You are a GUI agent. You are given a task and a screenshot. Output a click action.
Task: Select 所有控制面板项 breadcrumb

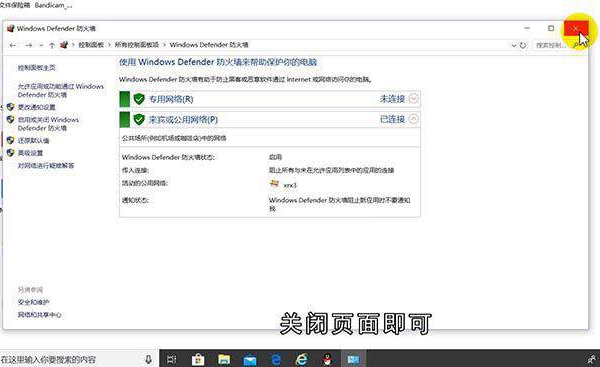[137, 45]
